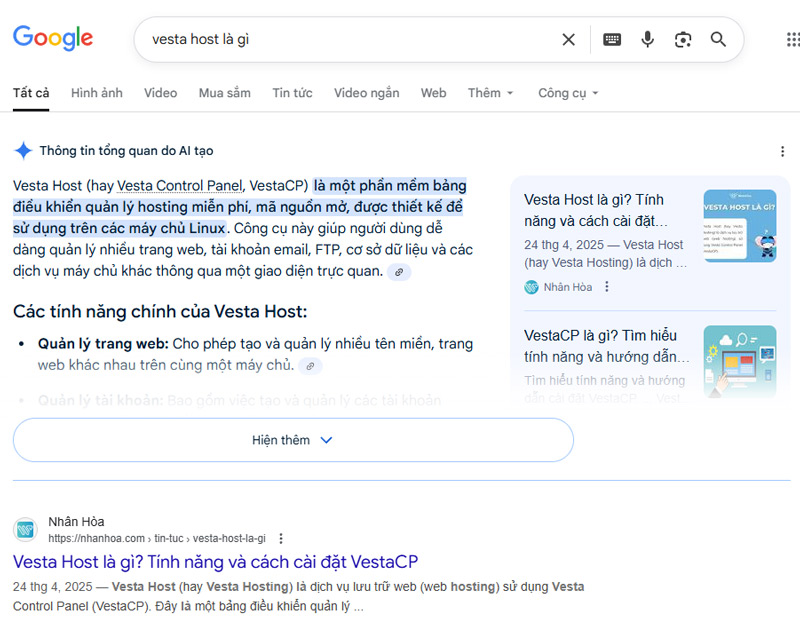Screen dimensions: 800x618
Task: Switch to the Hình ảnh tab
Action: point(96,92)
